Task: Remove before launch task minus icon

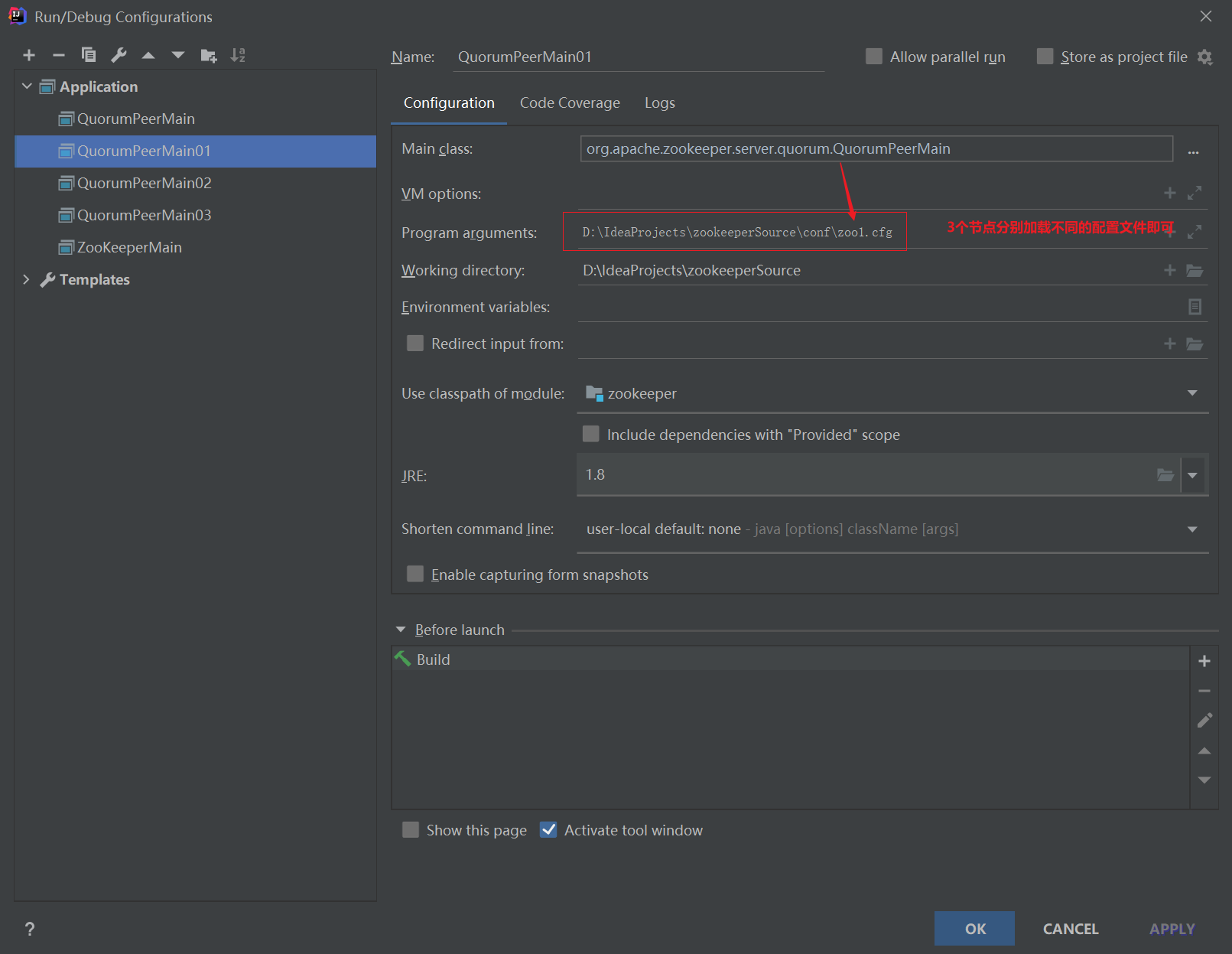Action: coord(1204,691)
